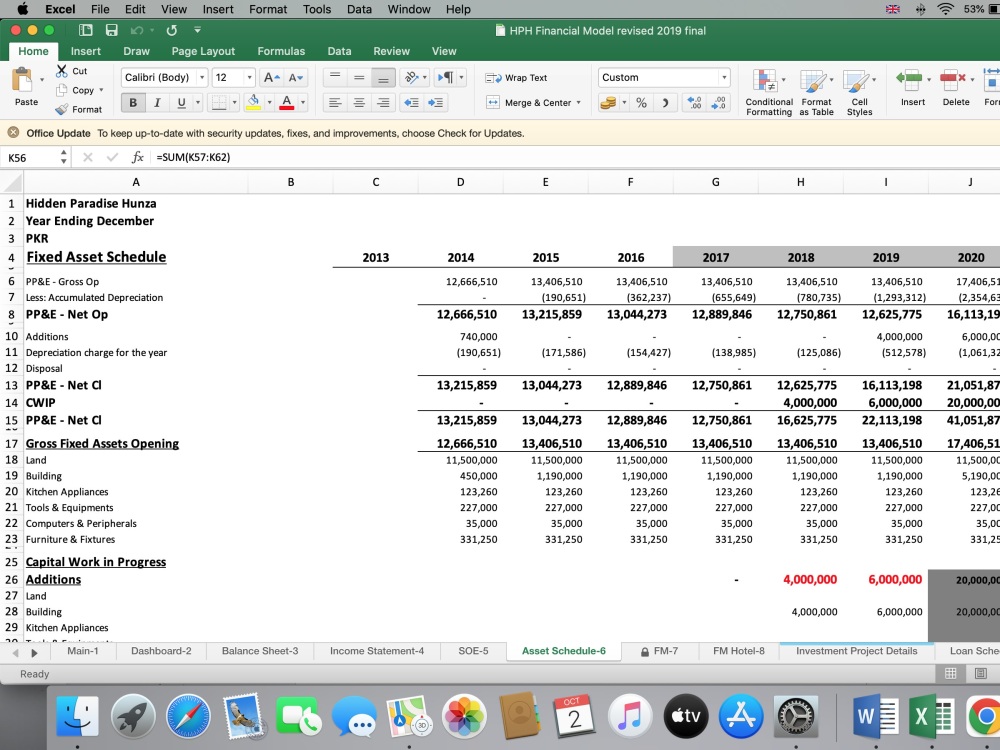Dismiss the Office Update notification bar
This screenshot has height=750, width=1000.
click(13, 133)
